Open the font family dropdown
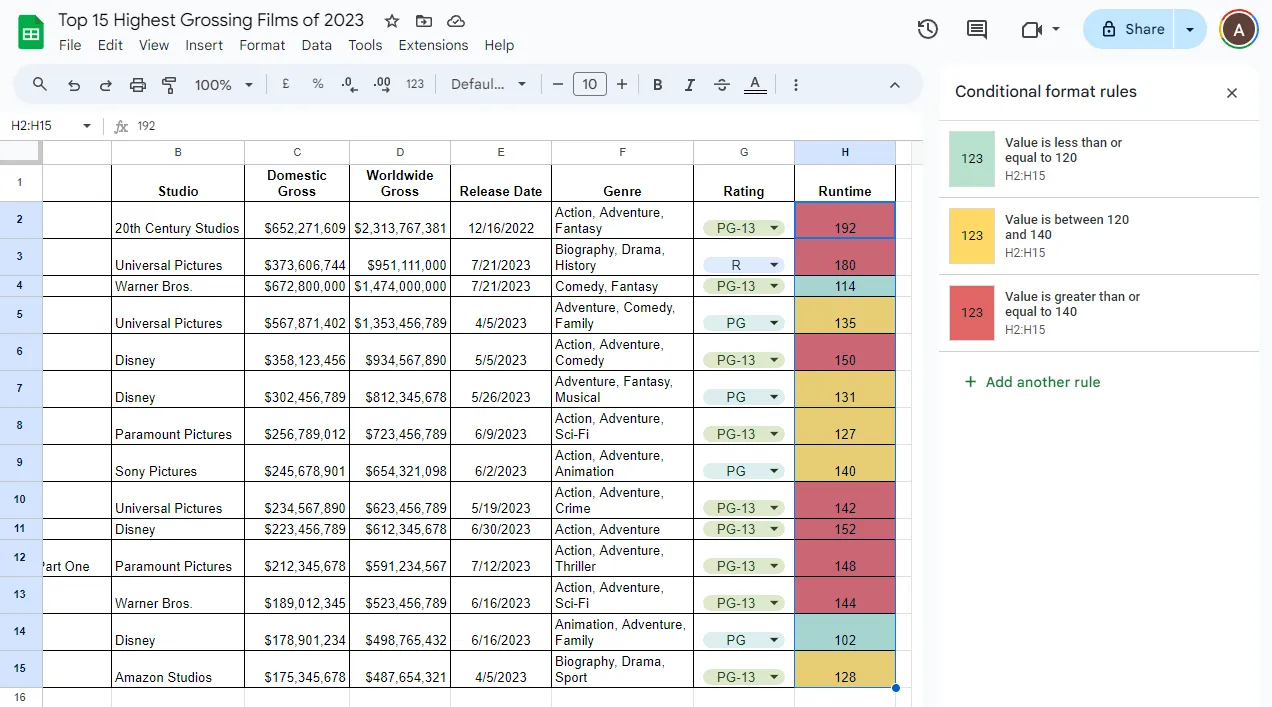 pyautogui.click(x=489, y=85)
